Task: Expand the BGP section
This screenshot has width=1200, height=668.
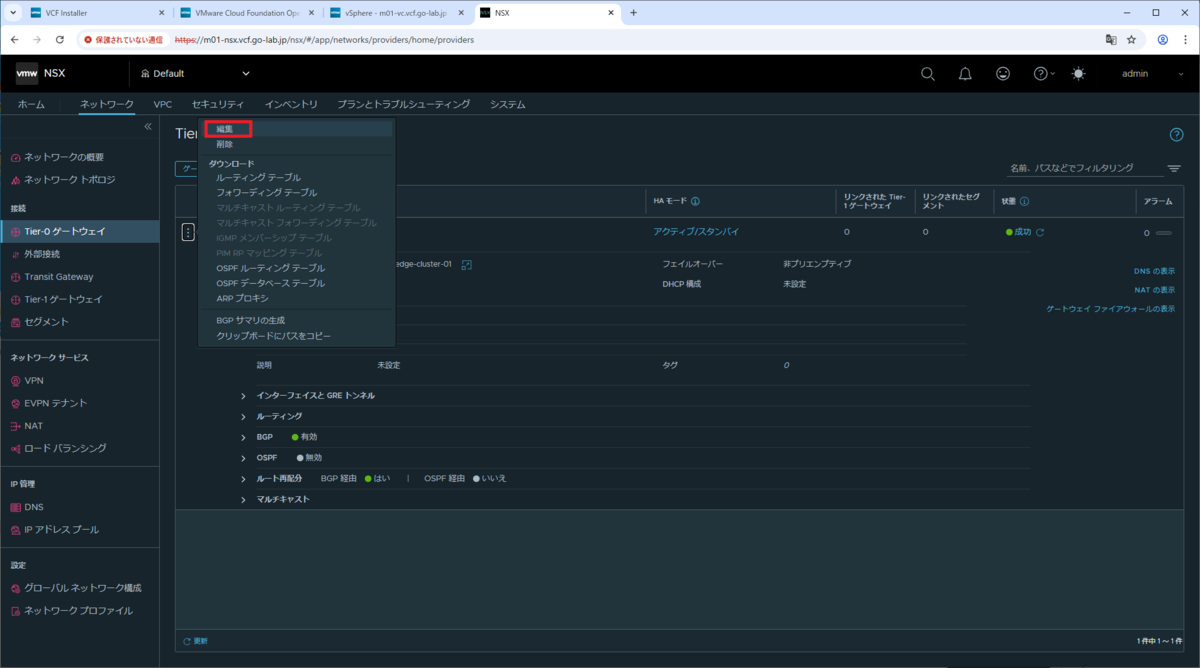Action: click(x=243, y=437)
